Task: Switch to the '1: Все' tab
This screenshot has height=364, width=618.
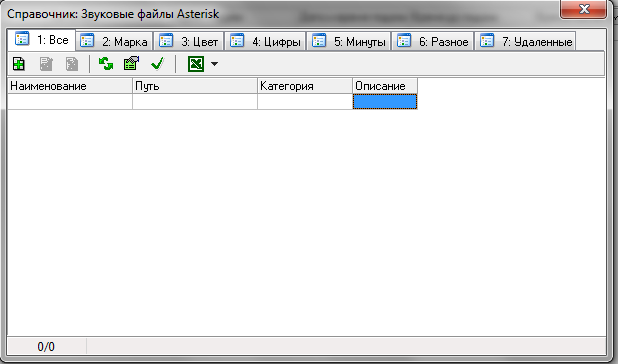Action: tap(41, 40)
